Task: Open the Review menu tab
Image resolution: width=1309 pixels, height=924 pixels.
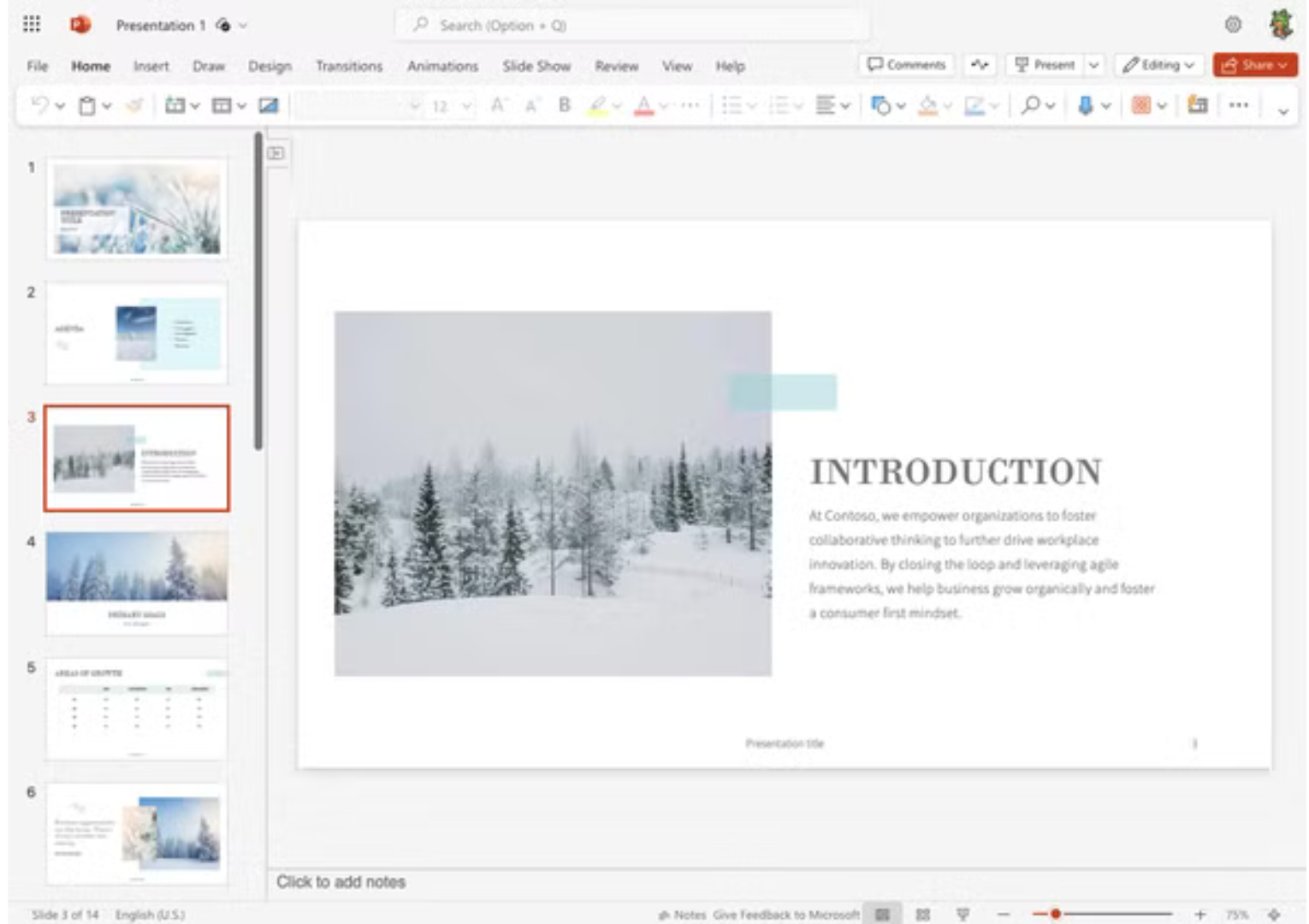Action: pyautogui.click(x=617, y=65)
